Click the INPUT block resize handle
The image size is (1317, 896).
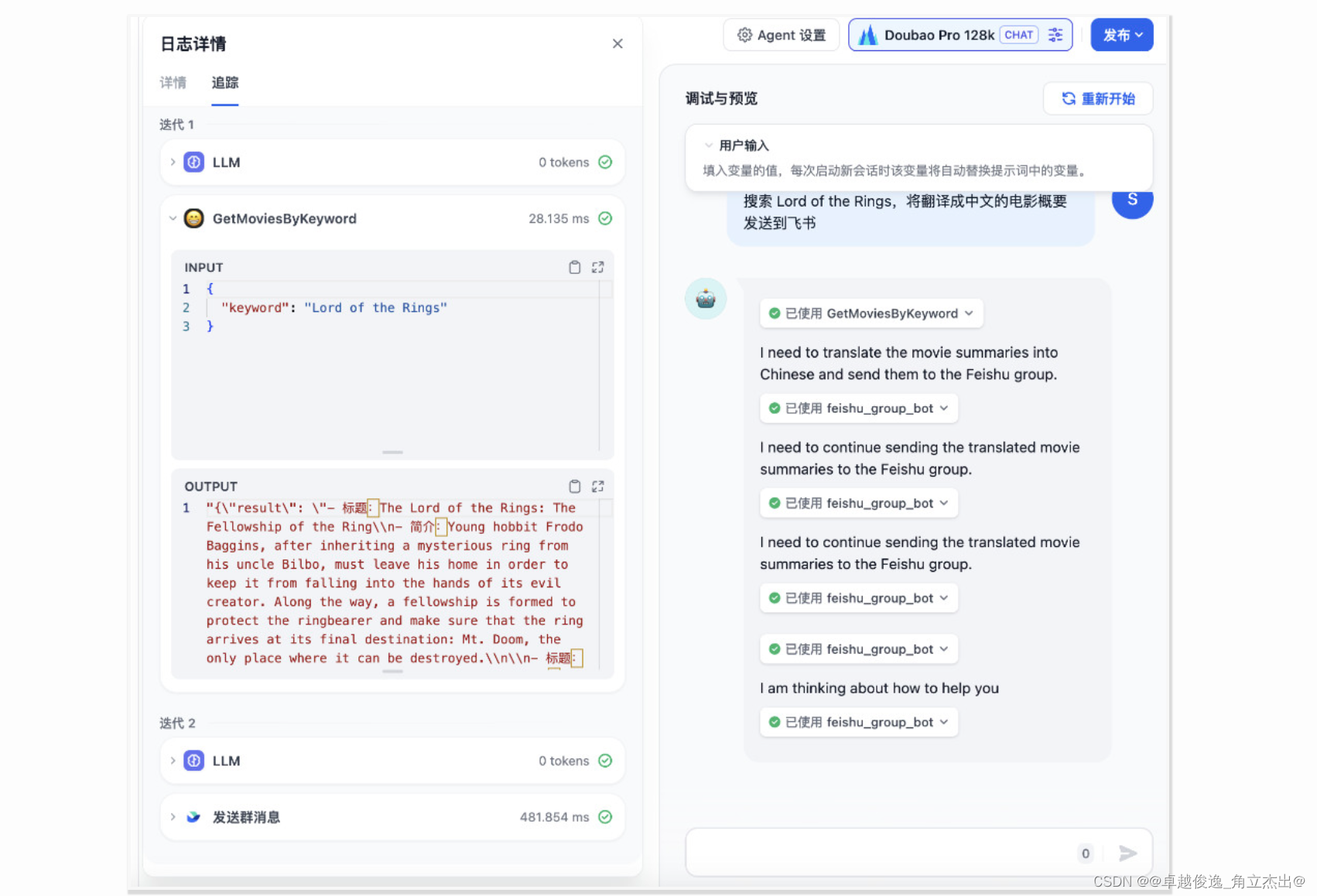coord(392,452)
